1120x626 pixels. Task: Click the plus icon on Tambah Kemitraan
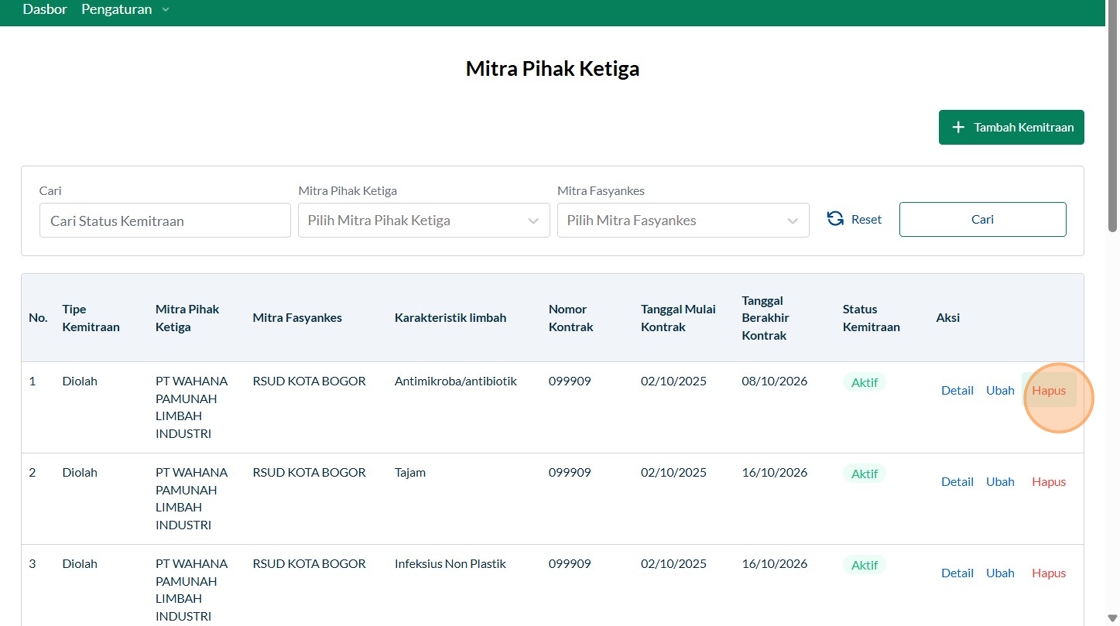coord(959,127)
